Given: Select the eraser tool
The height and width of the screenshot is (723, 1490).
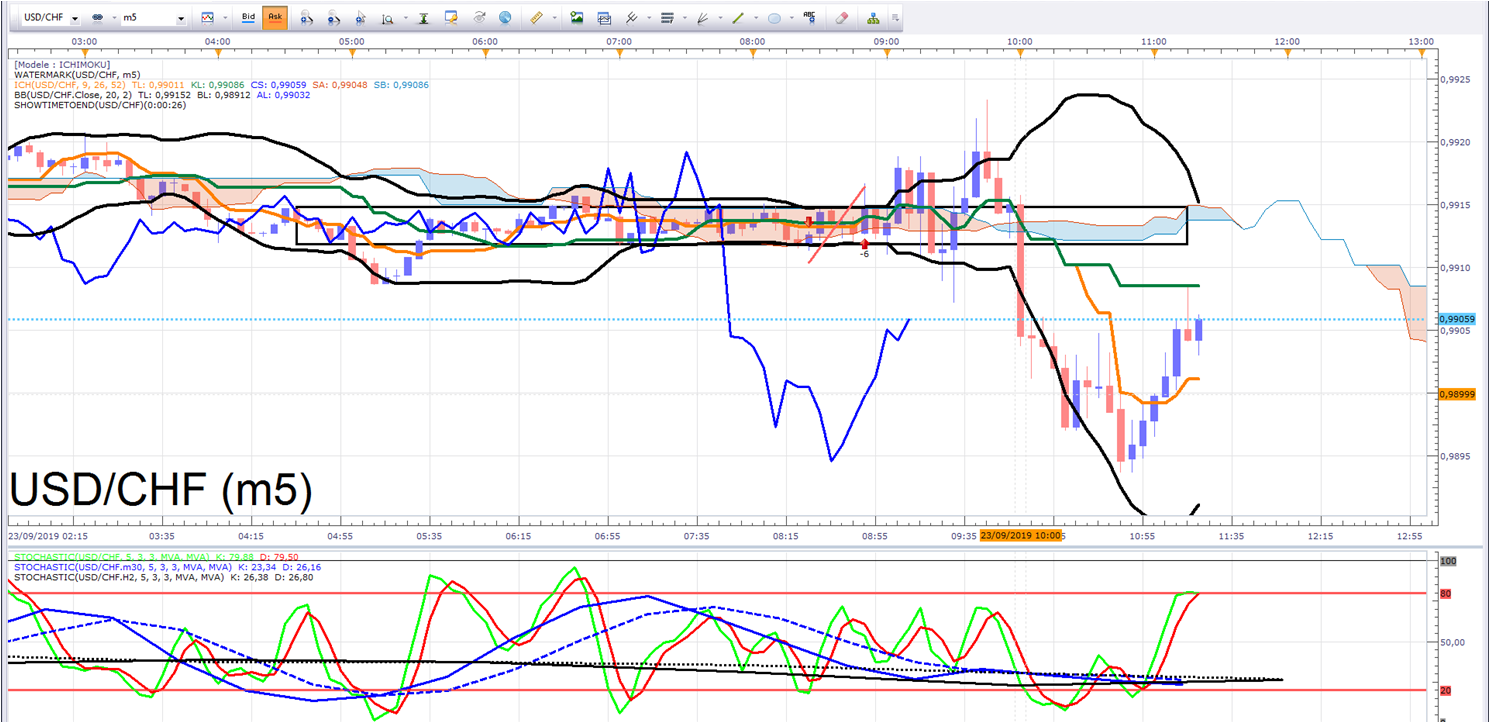Looking at the screenshot, I should (x=842, y=18).
